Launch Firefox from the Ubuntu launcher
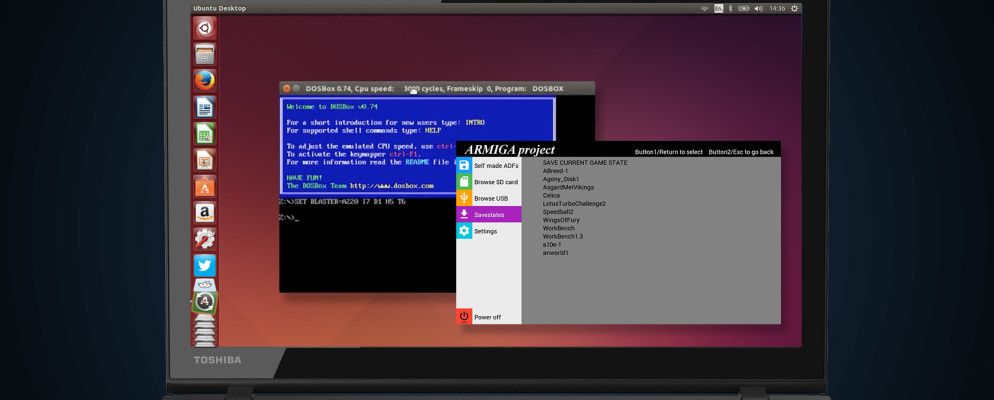This screenshot has width=994, height=400. point(204,81)
